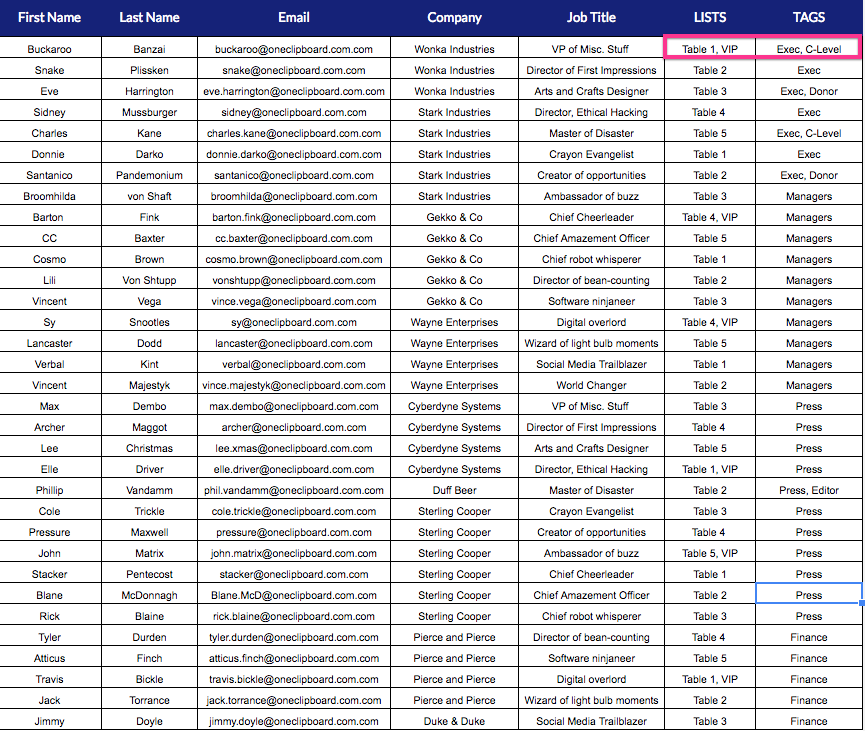The width and height of the screenshot is (865, 731).
Task: Select the Blane.McD@oneclipboard.com.com cell
Action: coord(294,594)
